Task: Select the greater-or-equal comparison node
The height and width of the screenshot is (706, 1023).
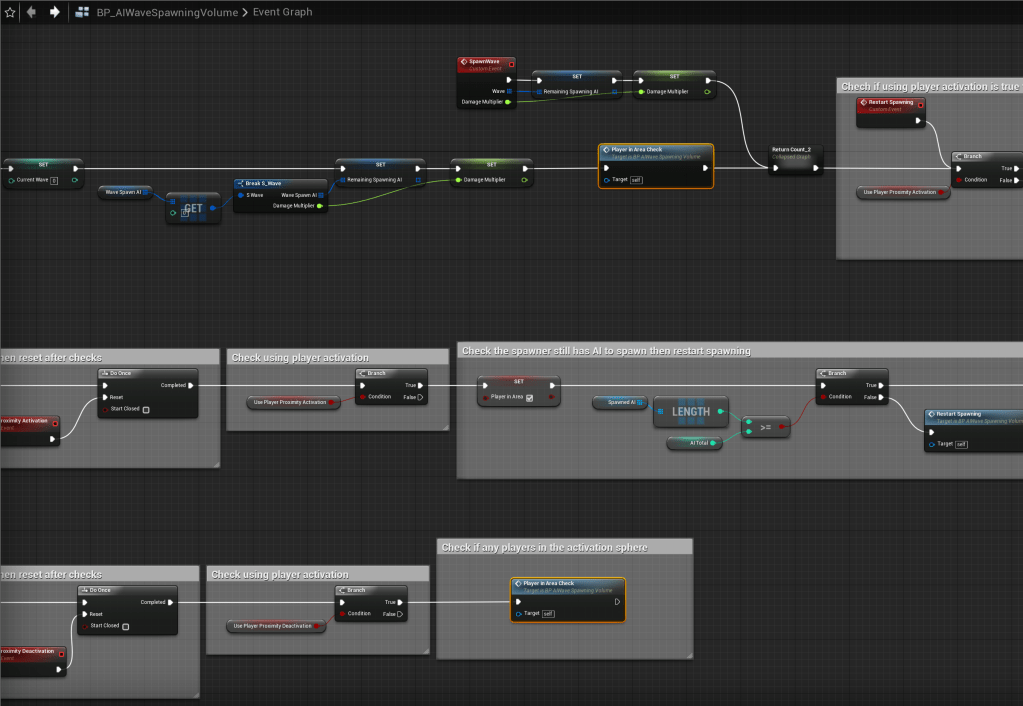Action: [x=766, y=427]
